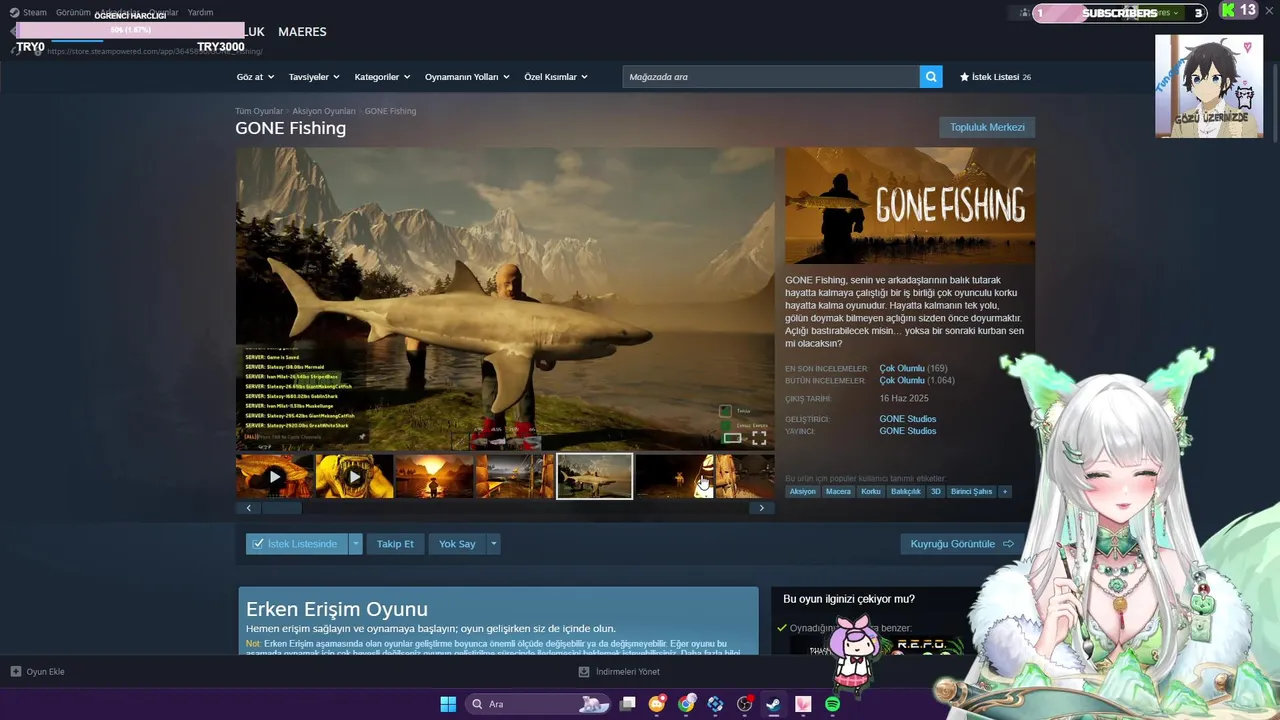The width and height of the screenshot is (1280, 720).
Task: Select the Macera tag
Action: [838, 491]
